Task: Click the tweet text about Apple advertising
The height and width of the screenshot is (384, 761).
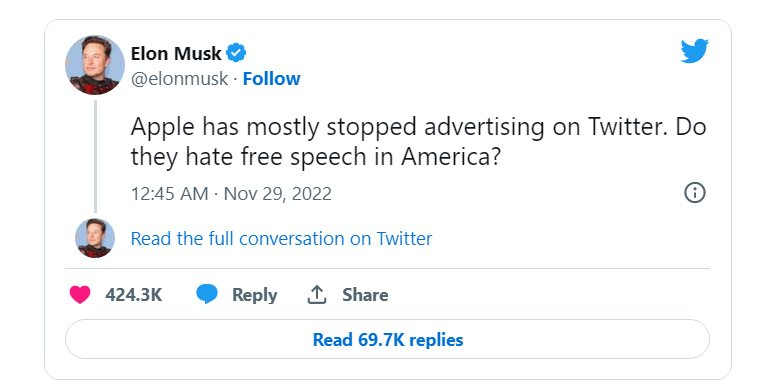Action: pyautogui.click(x=418, y=141)
